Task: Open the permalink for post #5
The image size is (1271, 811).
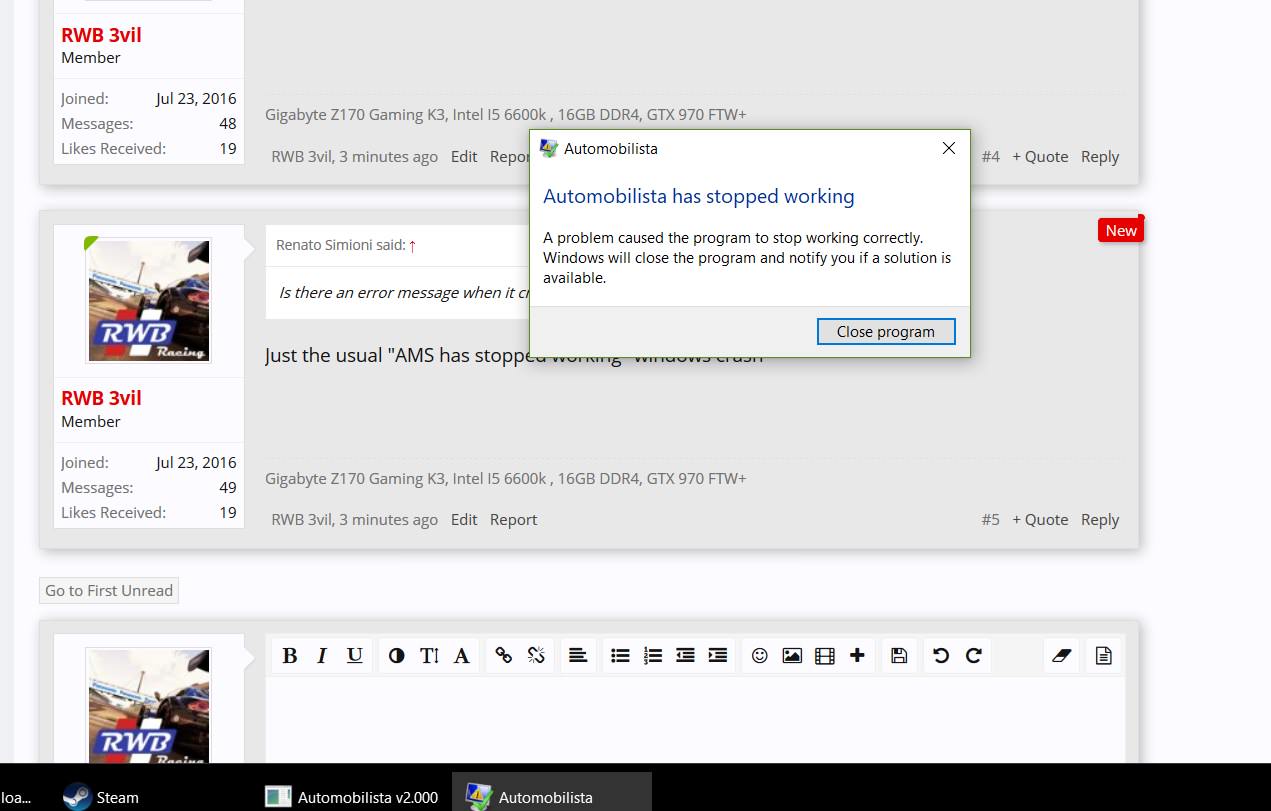Action: point(990,519)
